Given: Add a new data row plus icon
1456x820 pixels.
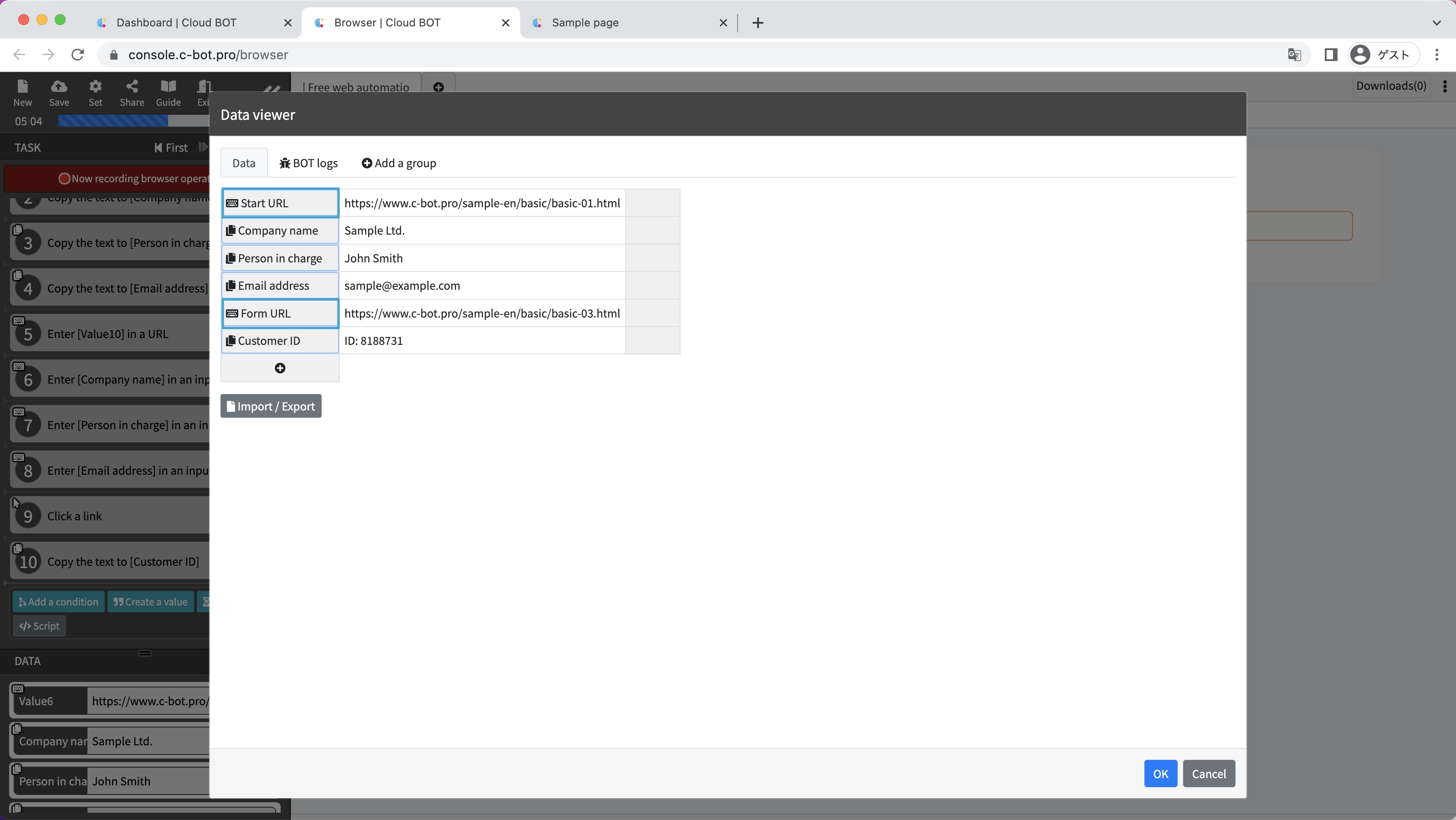Looking at the screenshot, I should tap(280, 368).
